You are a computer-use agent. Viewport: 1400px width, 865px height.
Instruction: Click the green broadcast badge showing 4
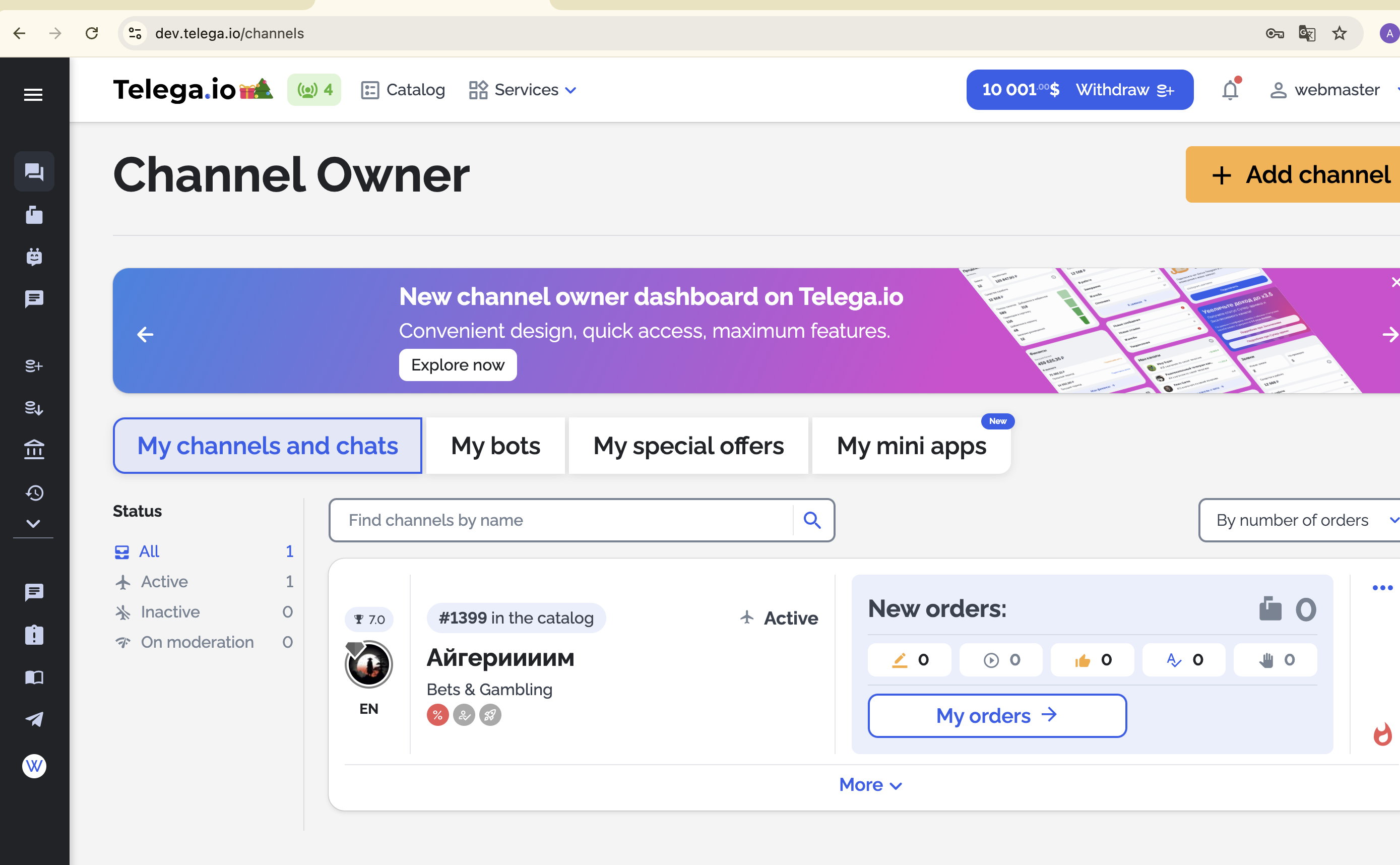coord(314,90)
